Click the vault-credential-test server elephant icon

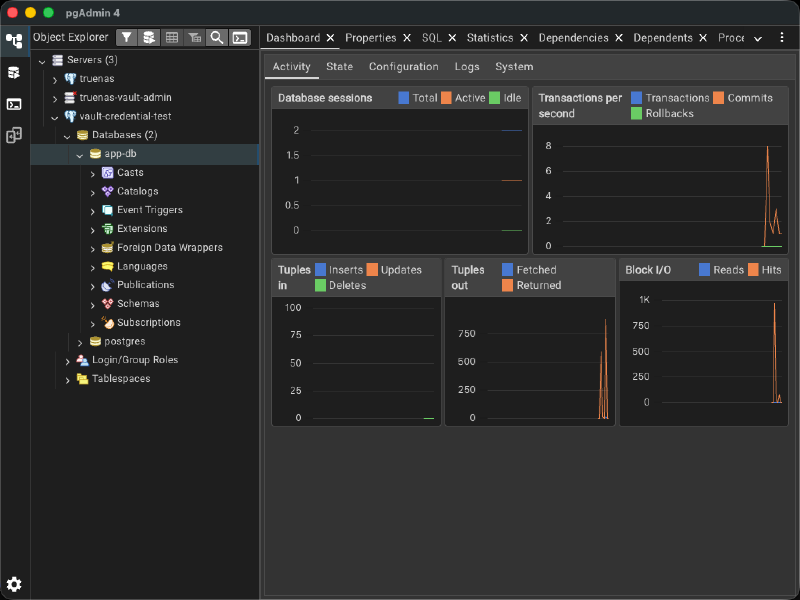[70, 116]
